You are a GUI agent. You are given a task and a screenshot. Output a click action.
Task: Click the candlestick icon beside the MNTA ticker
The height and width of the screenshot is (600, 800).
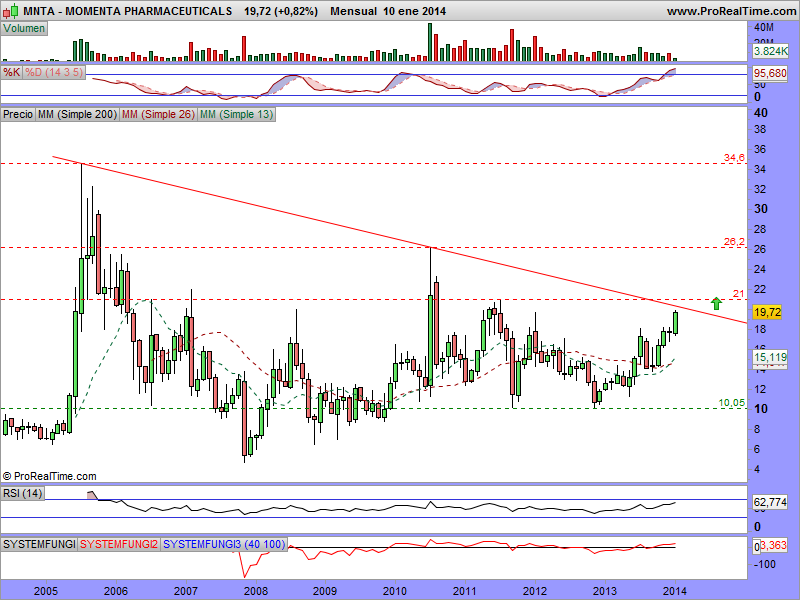pyautogui.click(x=11, y=10)
